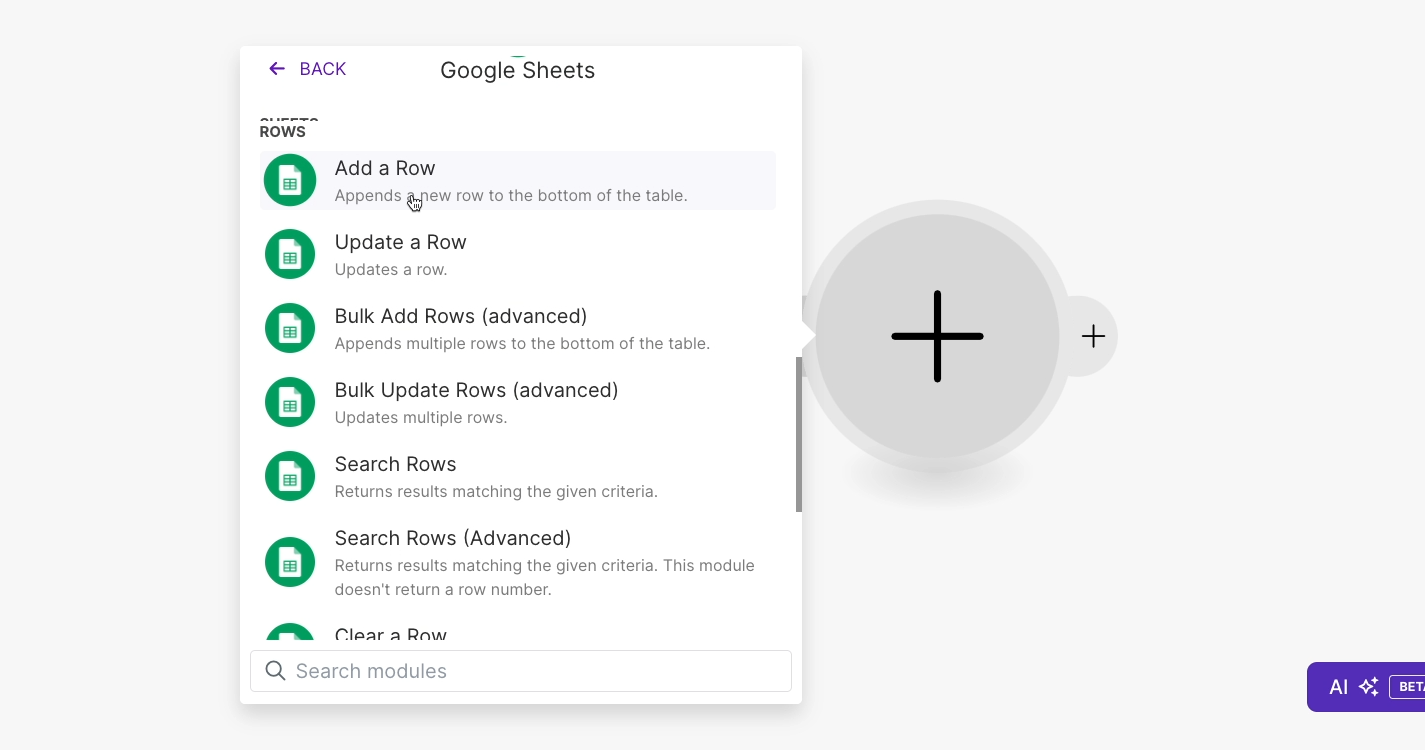Image resolution: width=1425 pixels, height=750 pixels.
Task: Click the Add a Row Google Sheets icon
Action: pyautogui.click(x=290, y=180)
